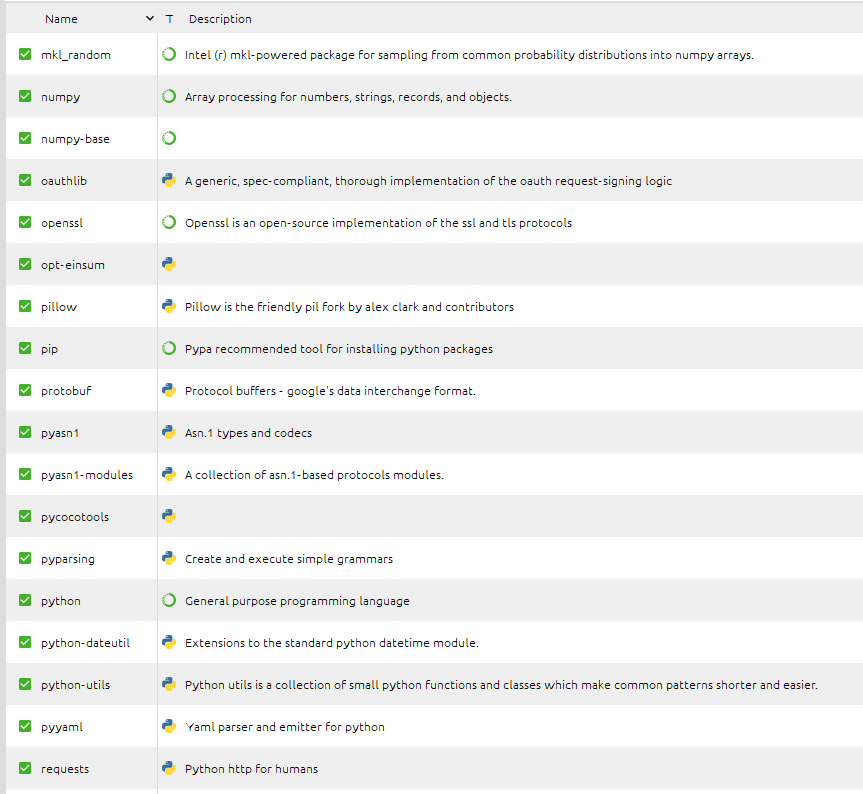The height and width of the screenshot is (794, 863).
Task: Uncheck the python package checkbox
Action: 25,600
